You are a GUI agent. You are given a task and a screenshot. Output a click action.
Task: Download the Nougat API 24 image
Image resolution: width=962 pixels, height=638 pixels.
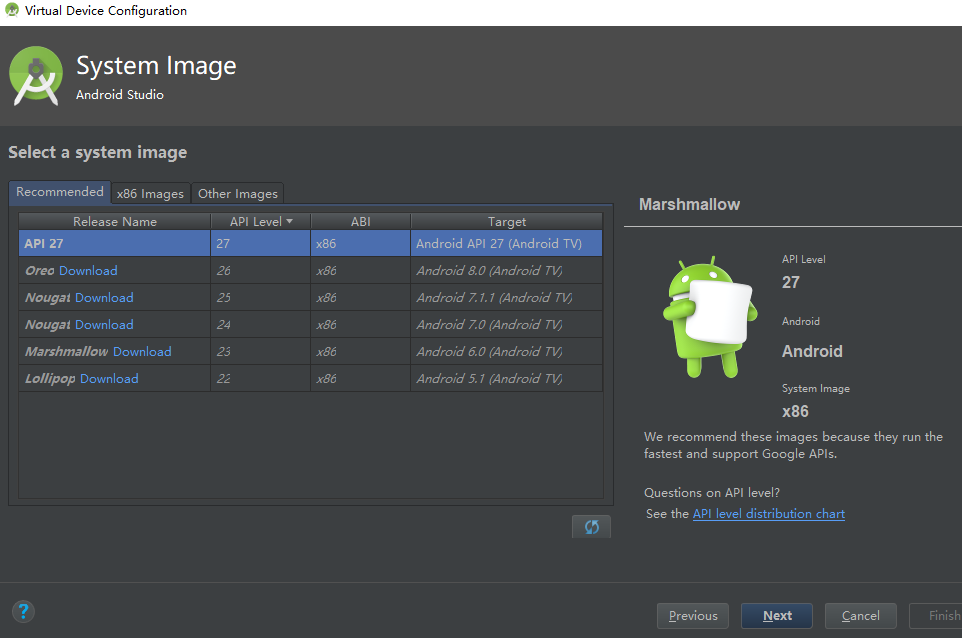point(104,325)
